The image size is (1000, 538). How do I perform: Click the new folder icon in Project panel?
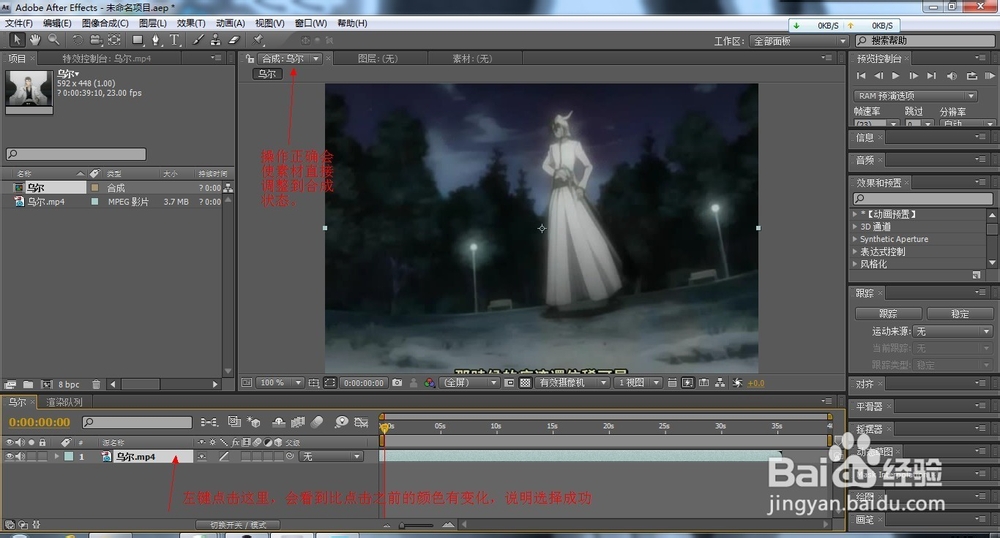click(28, 384)
